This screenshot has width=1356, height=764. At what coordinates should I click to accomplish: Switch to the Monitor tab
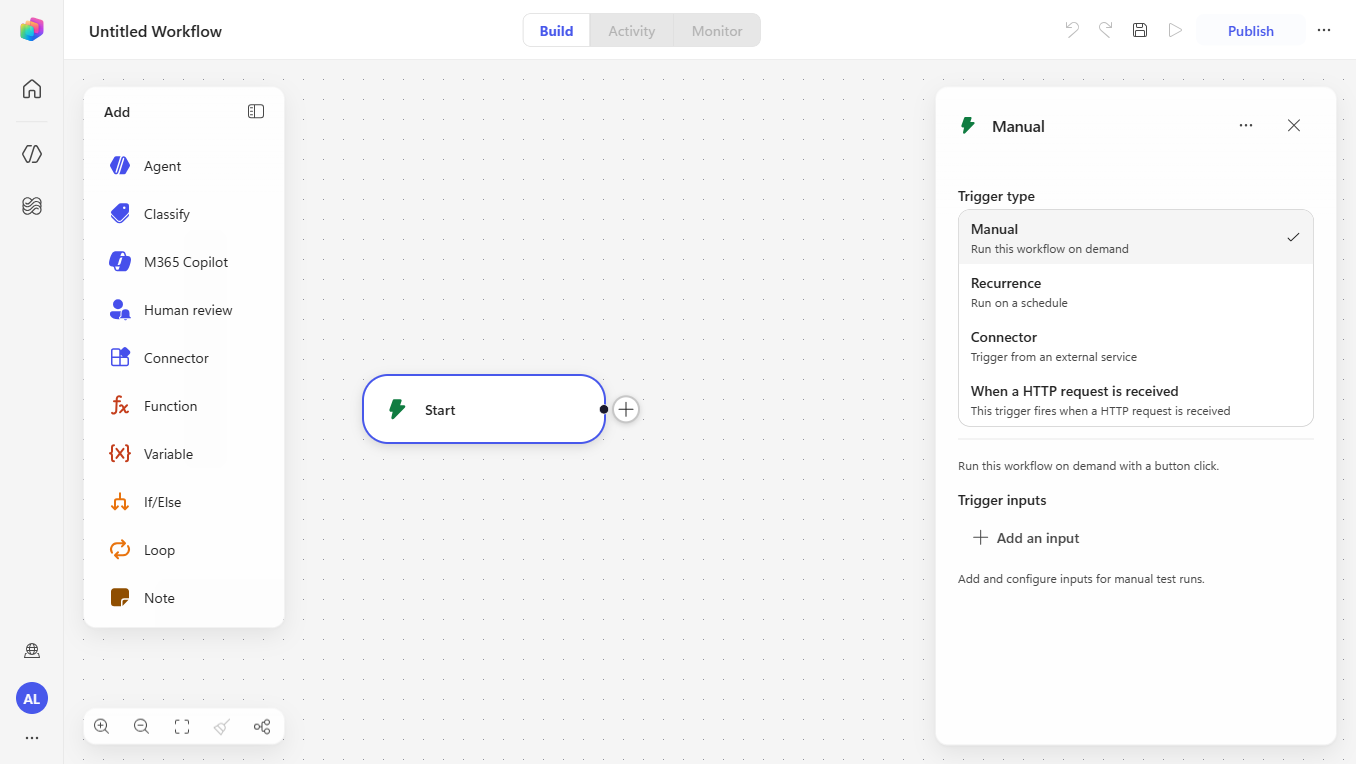pyautogui.click(x=717, y=30)
